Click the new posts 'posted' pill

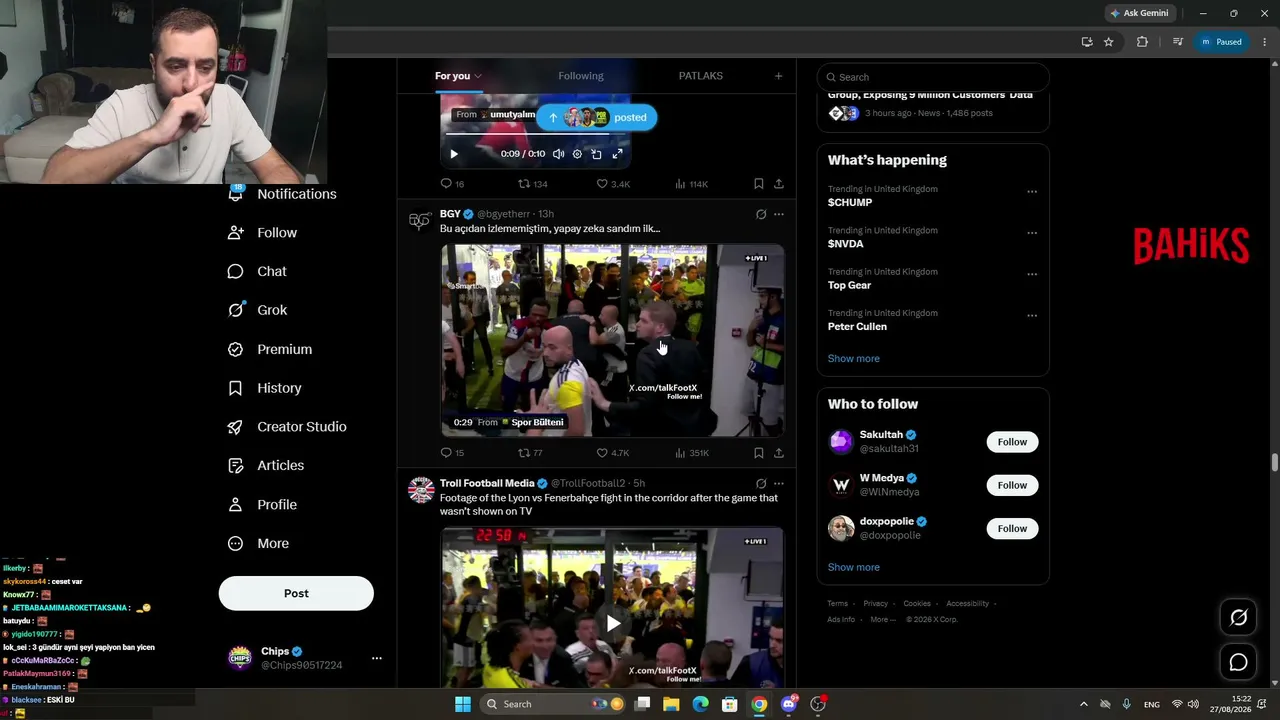[x=597, y=117]
